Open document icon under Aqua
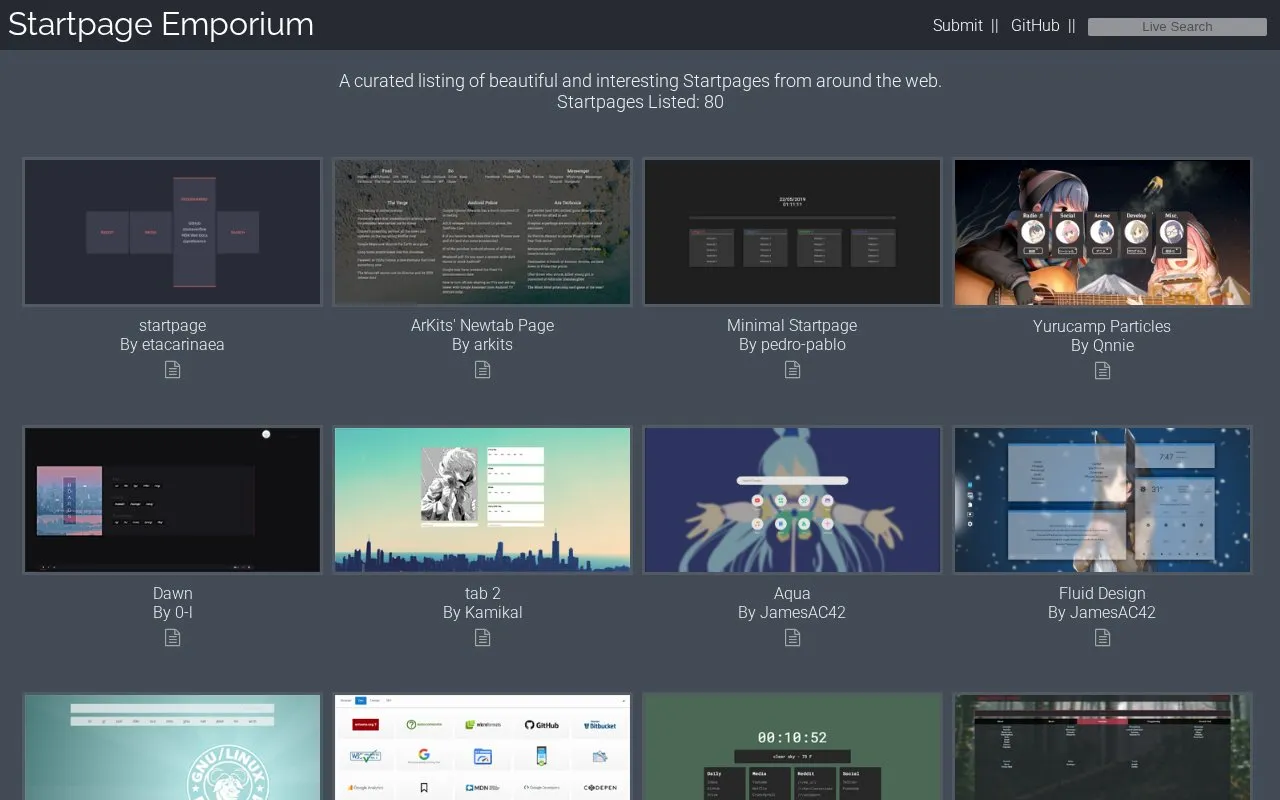This screenshot has height=800, width=1280. coord(792,638)
